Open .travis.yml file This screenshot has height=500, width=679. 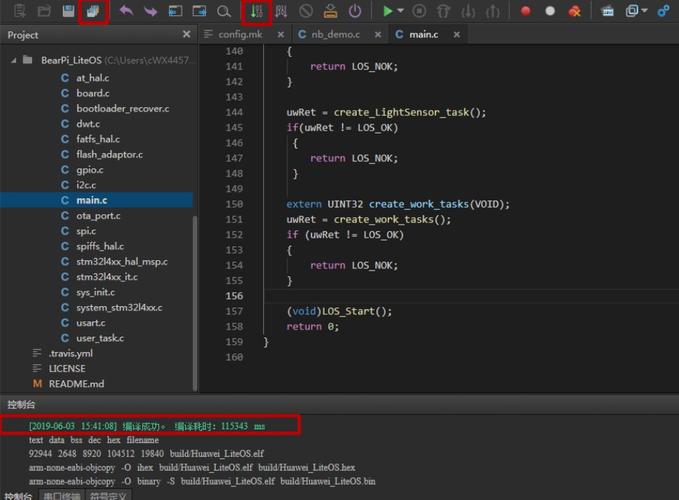coord(71,353)
